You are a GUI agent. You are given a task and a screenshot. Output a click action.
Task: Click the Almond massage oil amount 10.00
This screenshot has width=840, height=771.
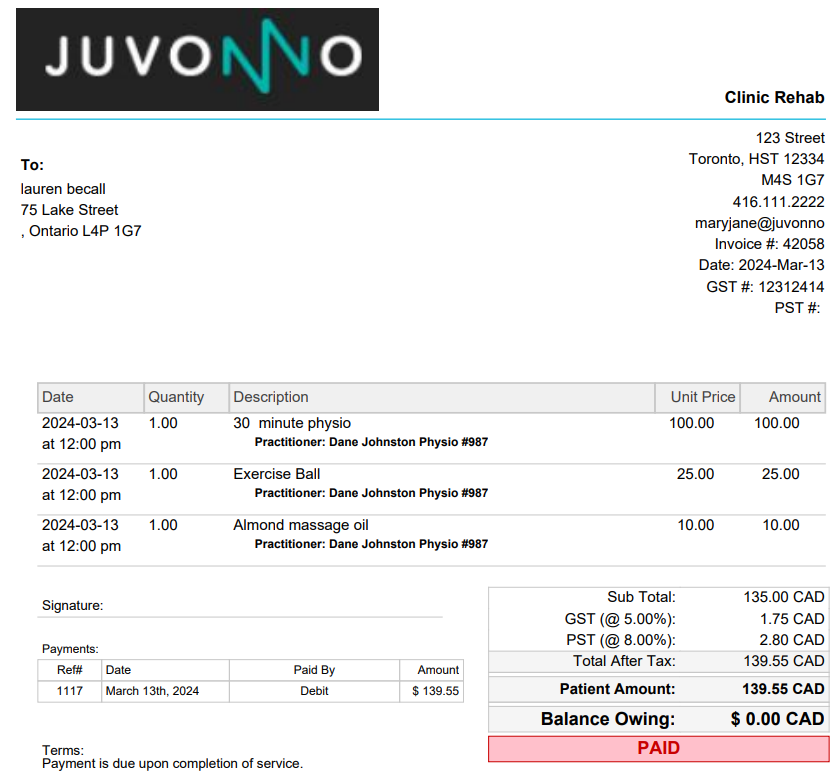tap(781, 525)
